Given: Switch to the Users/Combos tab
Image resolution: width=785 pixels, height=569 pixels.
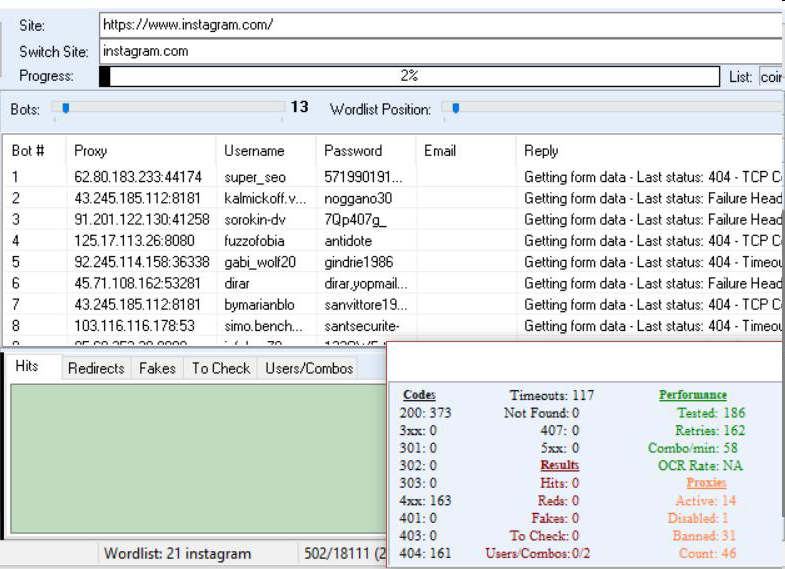Looking at the screenshot, I should click(x=309, y=368).
